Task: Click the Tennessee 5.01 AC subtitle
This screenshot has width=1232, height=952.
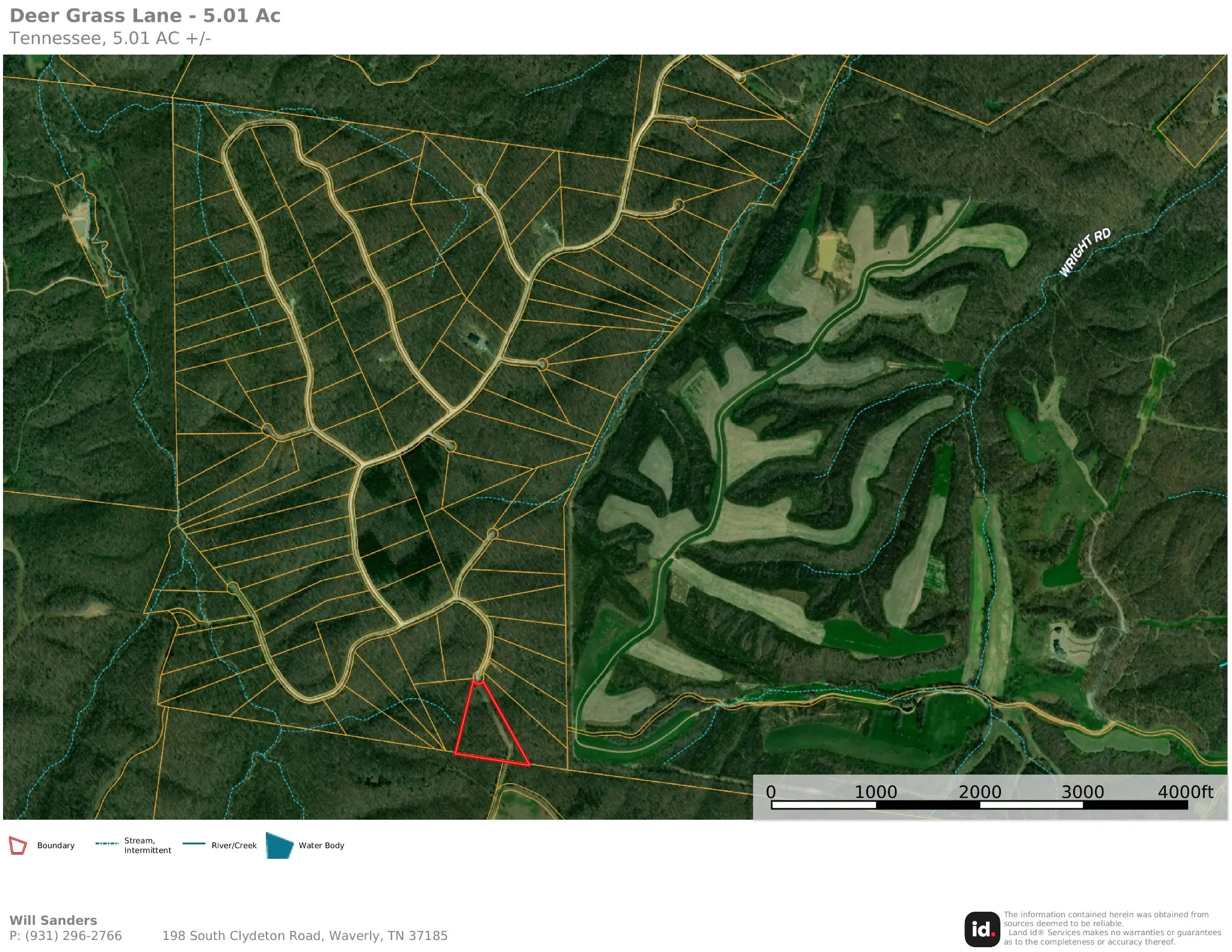Action: click(x=110, y=38)
